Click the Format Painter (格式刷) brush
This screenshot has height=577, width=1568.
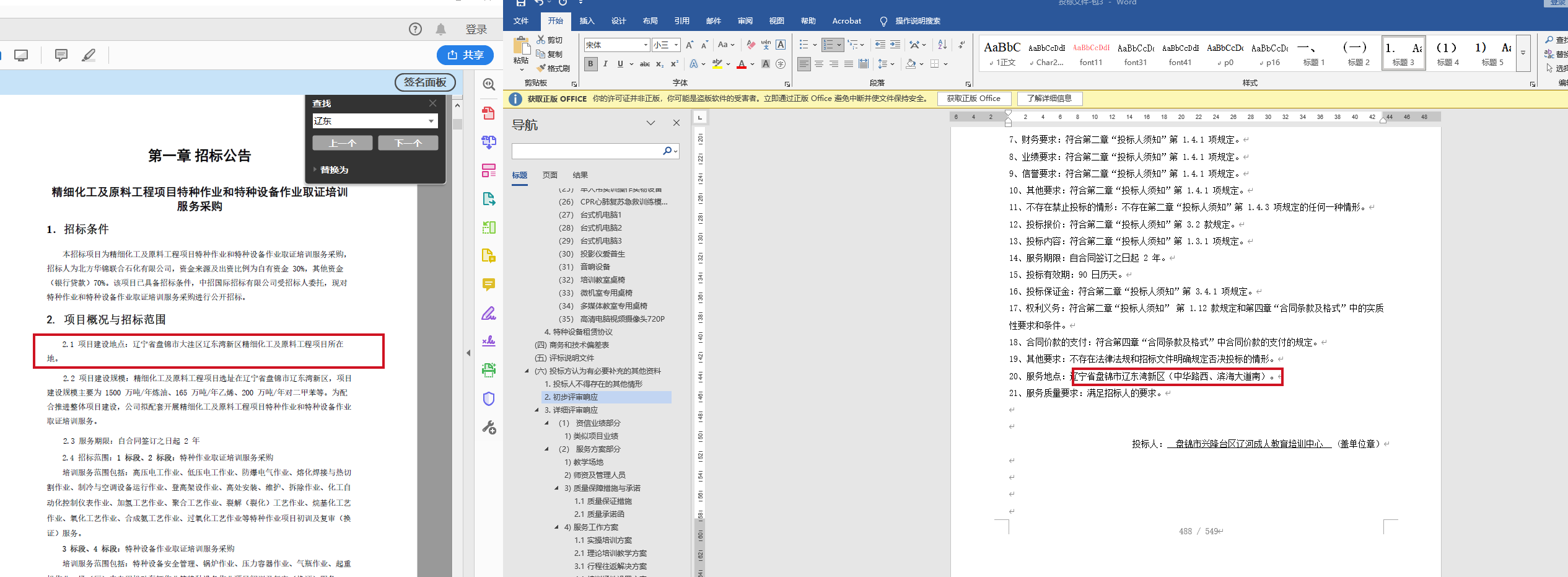coord(541,68)
